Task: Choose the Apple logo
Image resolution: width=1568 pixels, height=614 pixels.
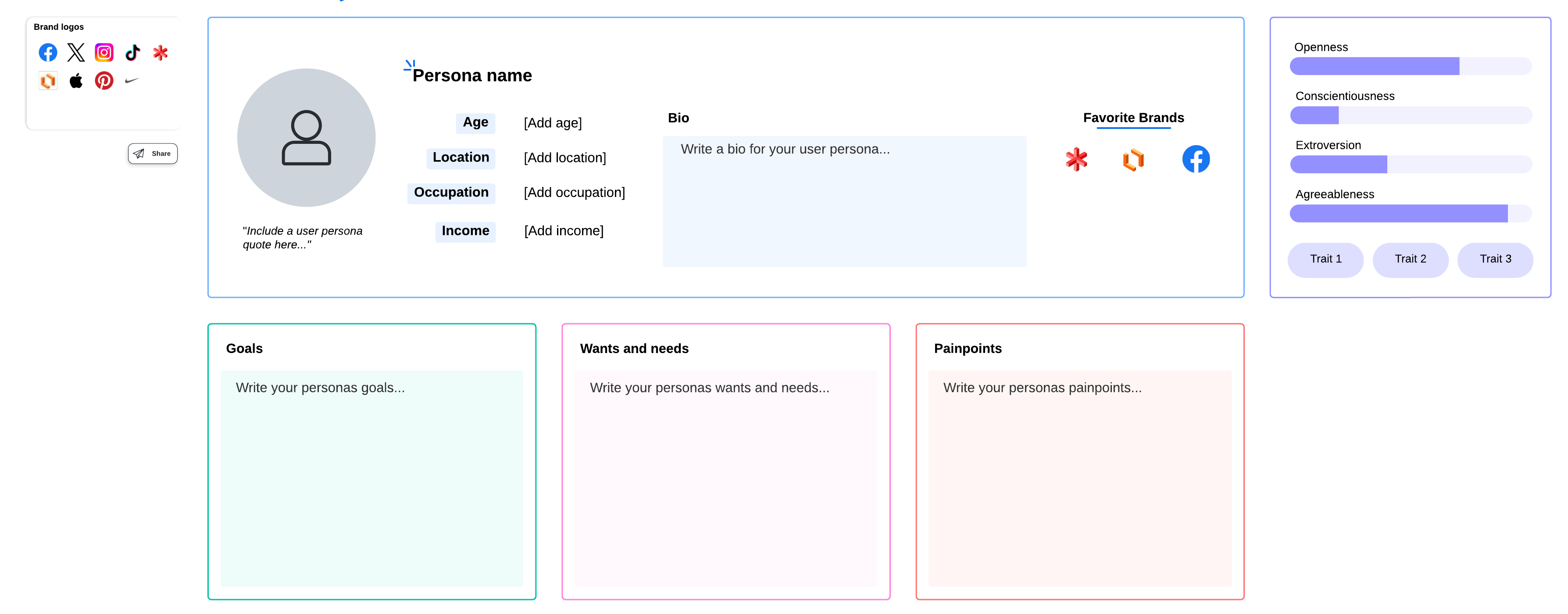Action: point(76,80)
